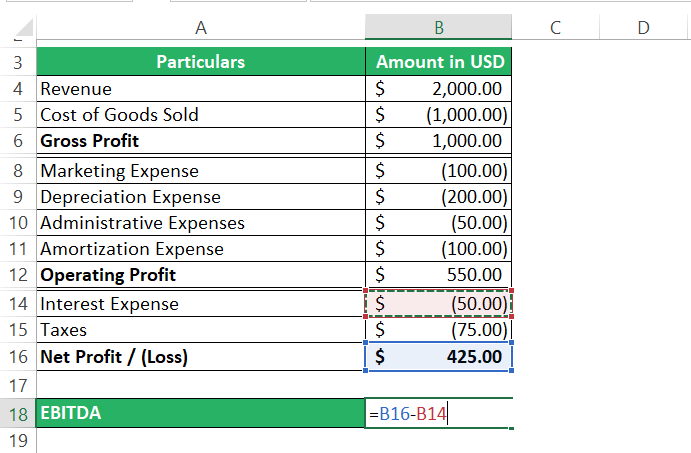Image resolution: width=691 pixels, height=453 pixels.
Task: Click the Revenue label cell
Action: click(x=201, y=89)
